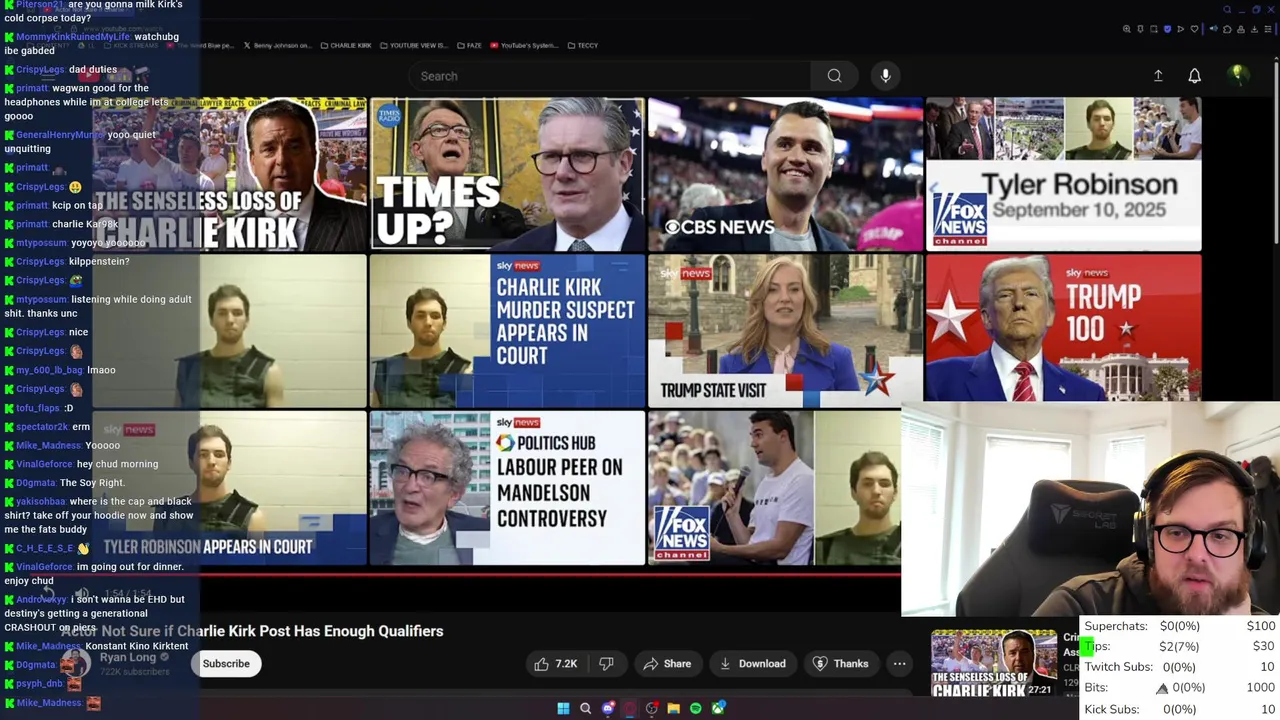Screen dimensions: 1280x720
Task: Click the search tabs icon in title bar
Action: click(1227, 9)
